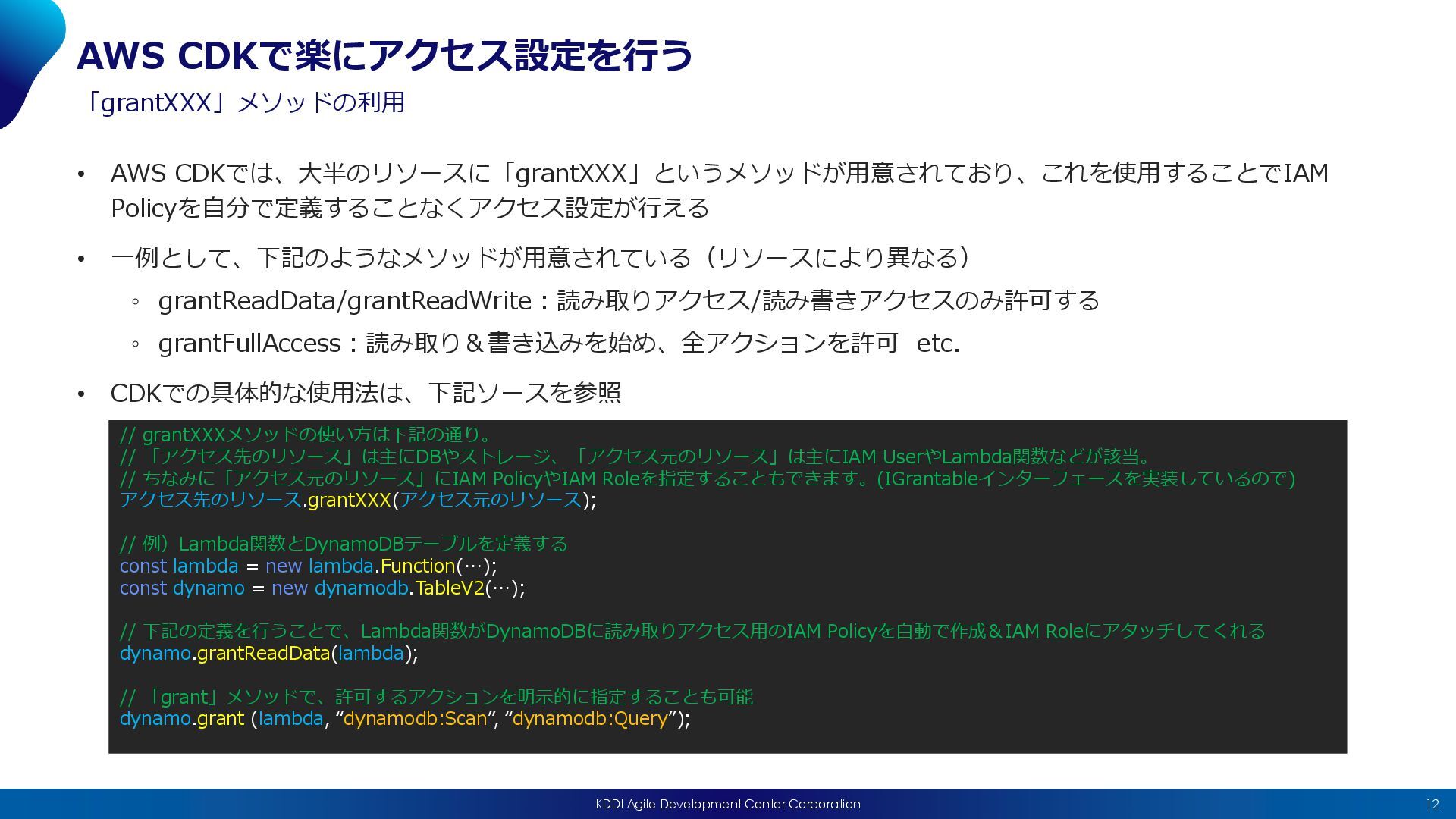The image size is (1456, 819).
Task: Click the first green comment line in code
Action: tap(306, 435)
